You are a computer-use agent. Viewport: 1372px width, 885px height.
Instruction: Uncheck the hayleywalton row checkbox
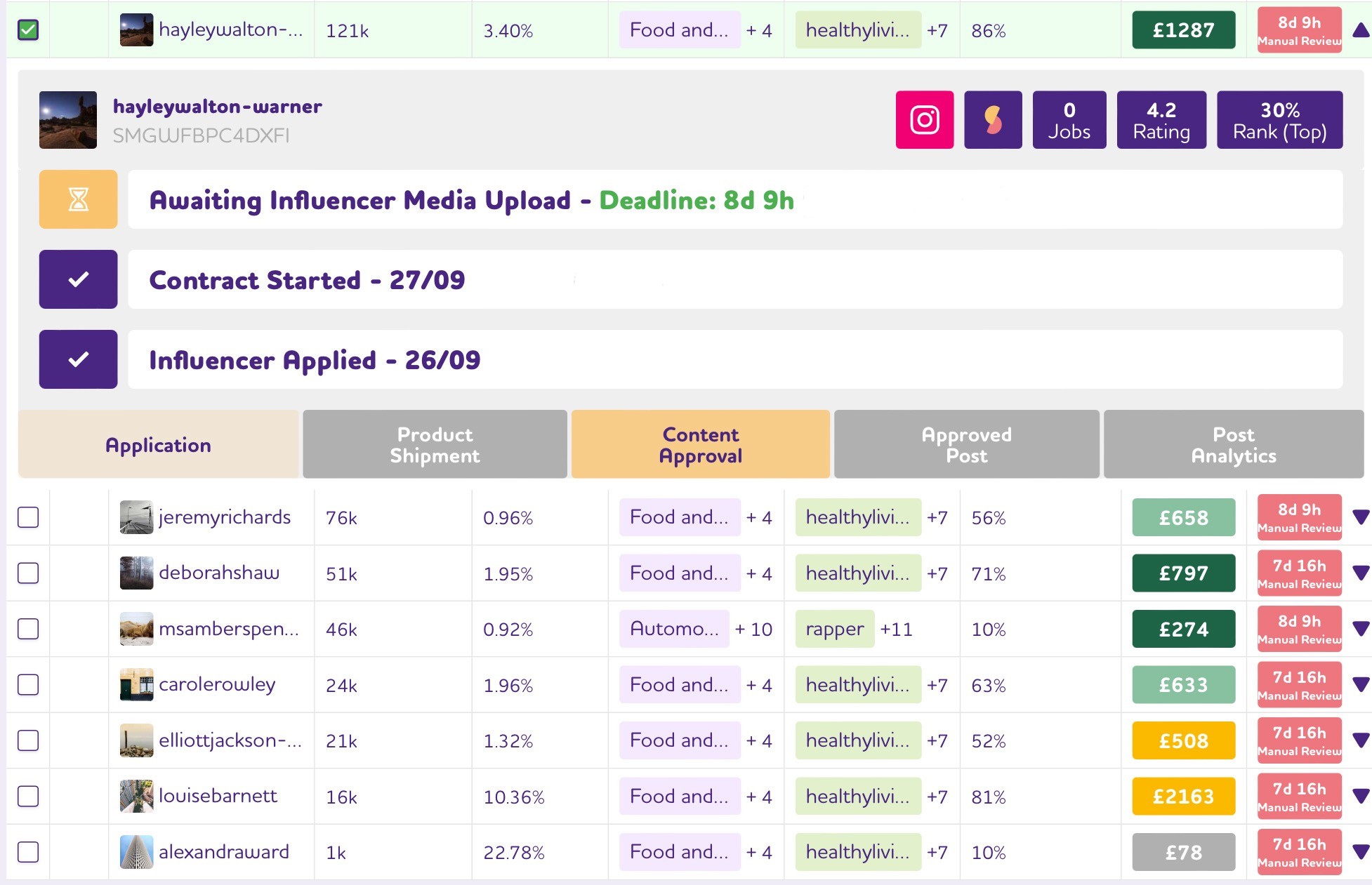coord(28,30)
